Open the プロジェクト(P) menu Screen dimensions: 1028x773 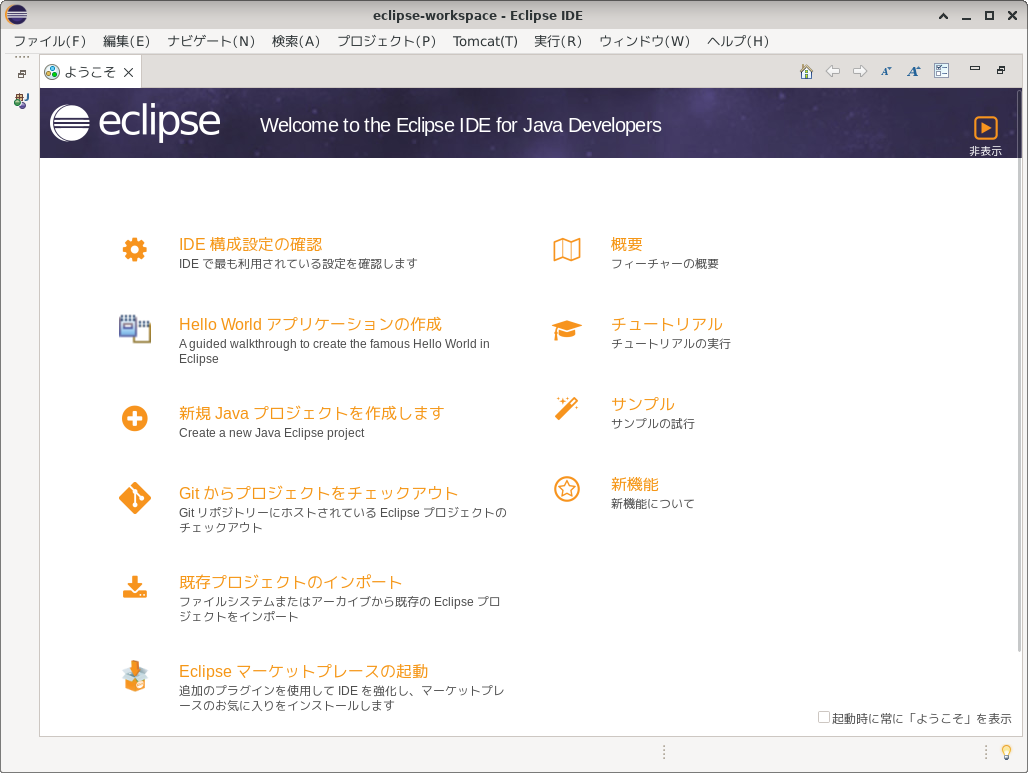click(x=387, y=41)
